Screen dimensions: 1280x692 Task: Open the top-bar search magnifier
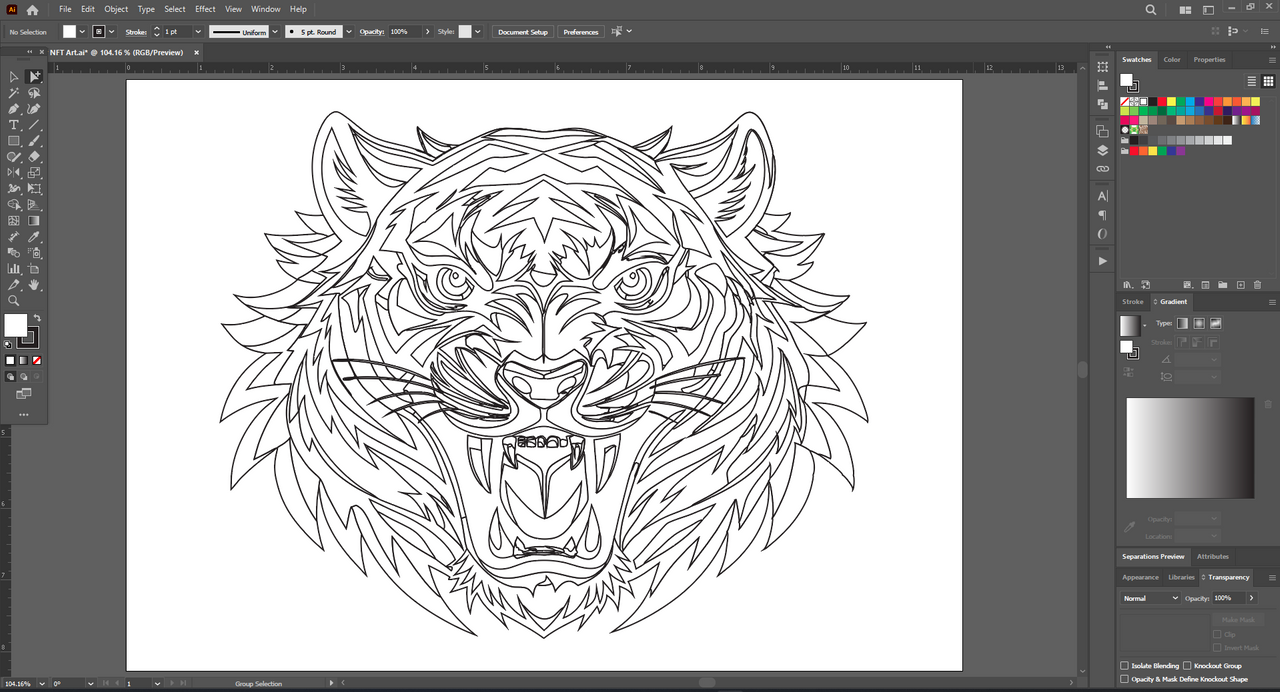(1151, 9)
